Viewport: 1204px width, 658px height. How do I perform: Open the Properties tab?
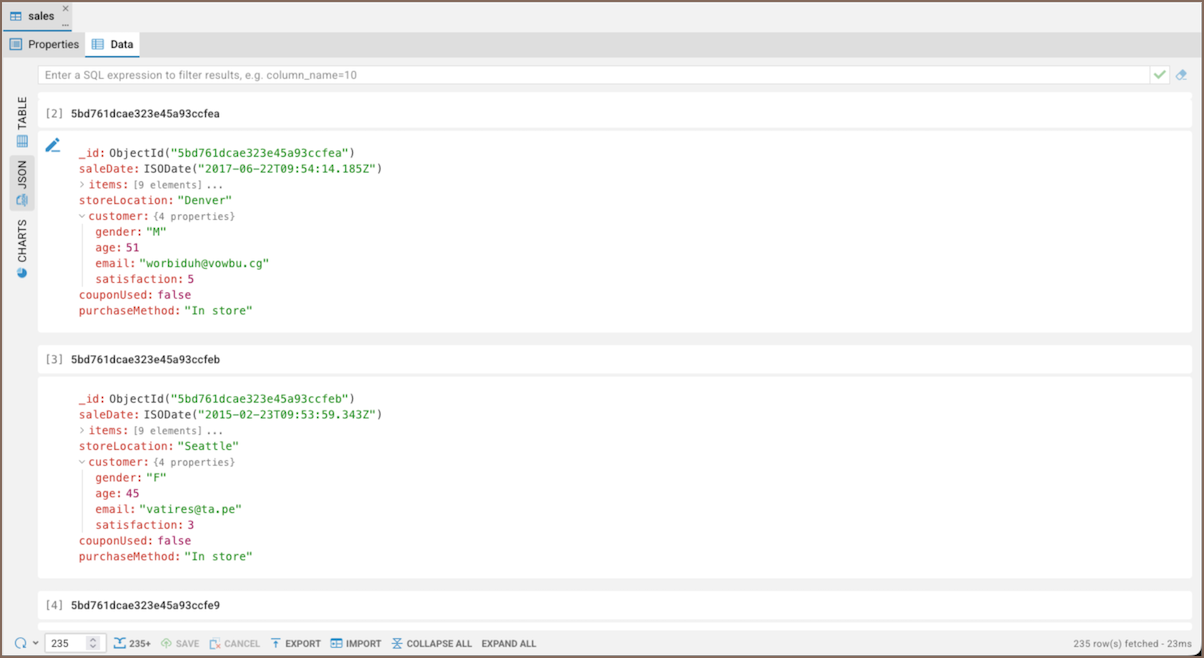[x=44, y=44]
